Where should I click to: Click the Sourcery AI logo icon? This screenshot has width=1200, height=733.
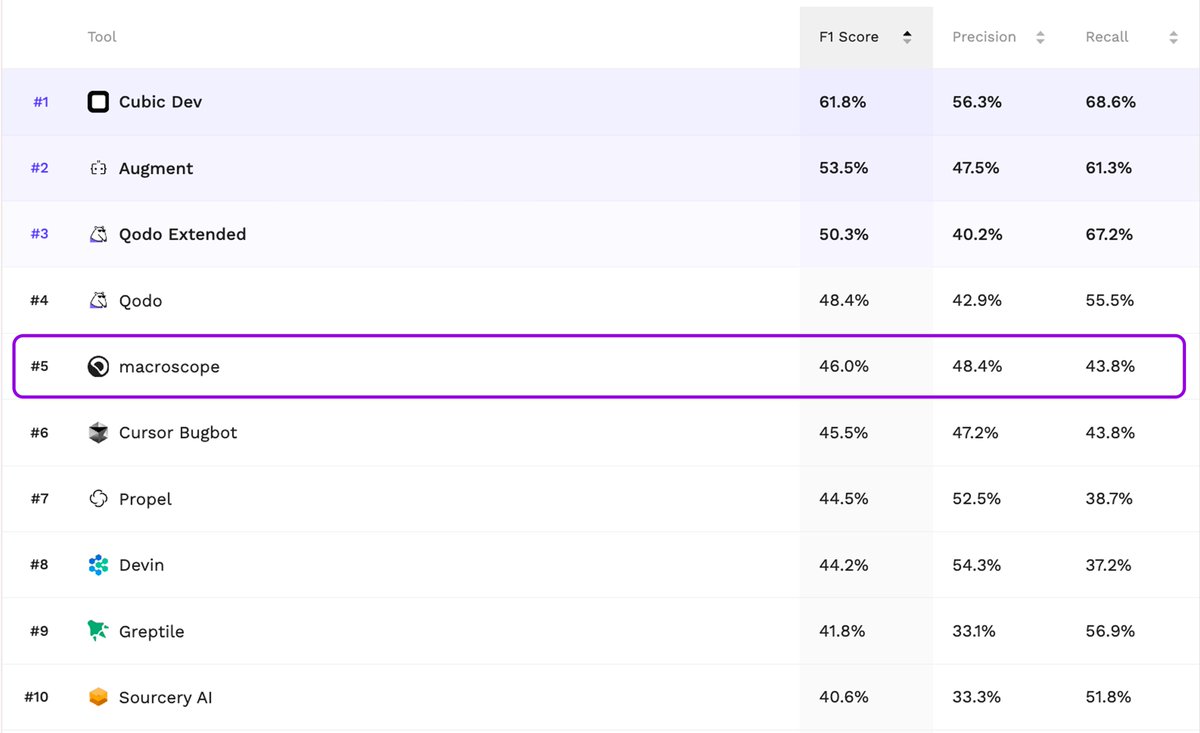(x=98, y=697)
